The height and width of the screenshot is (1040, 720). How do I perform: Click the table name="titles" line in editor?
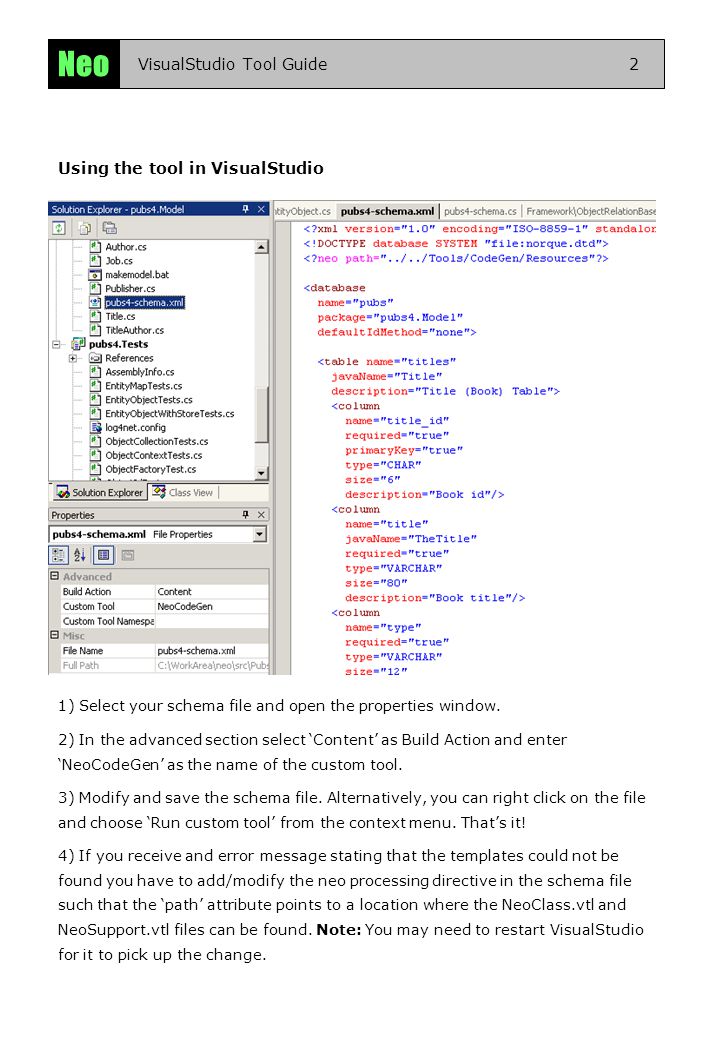pyautogui.click(x=387, y=361)
